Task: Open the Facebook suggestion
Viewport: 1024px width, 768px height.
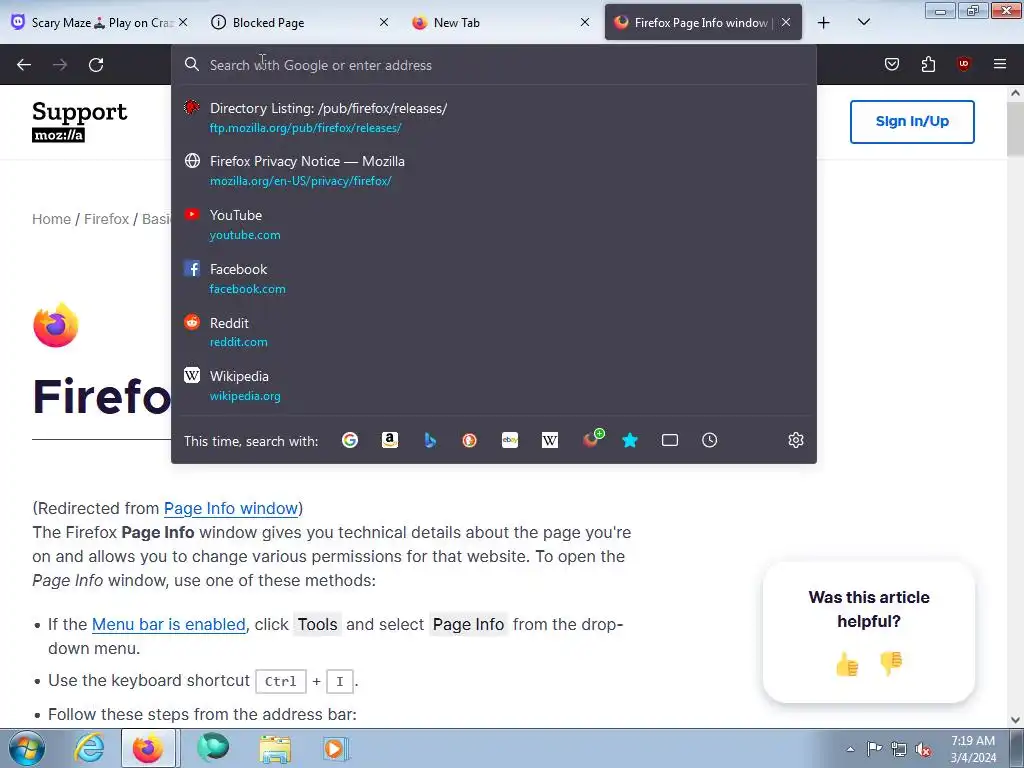Action: tap(494, 278)
